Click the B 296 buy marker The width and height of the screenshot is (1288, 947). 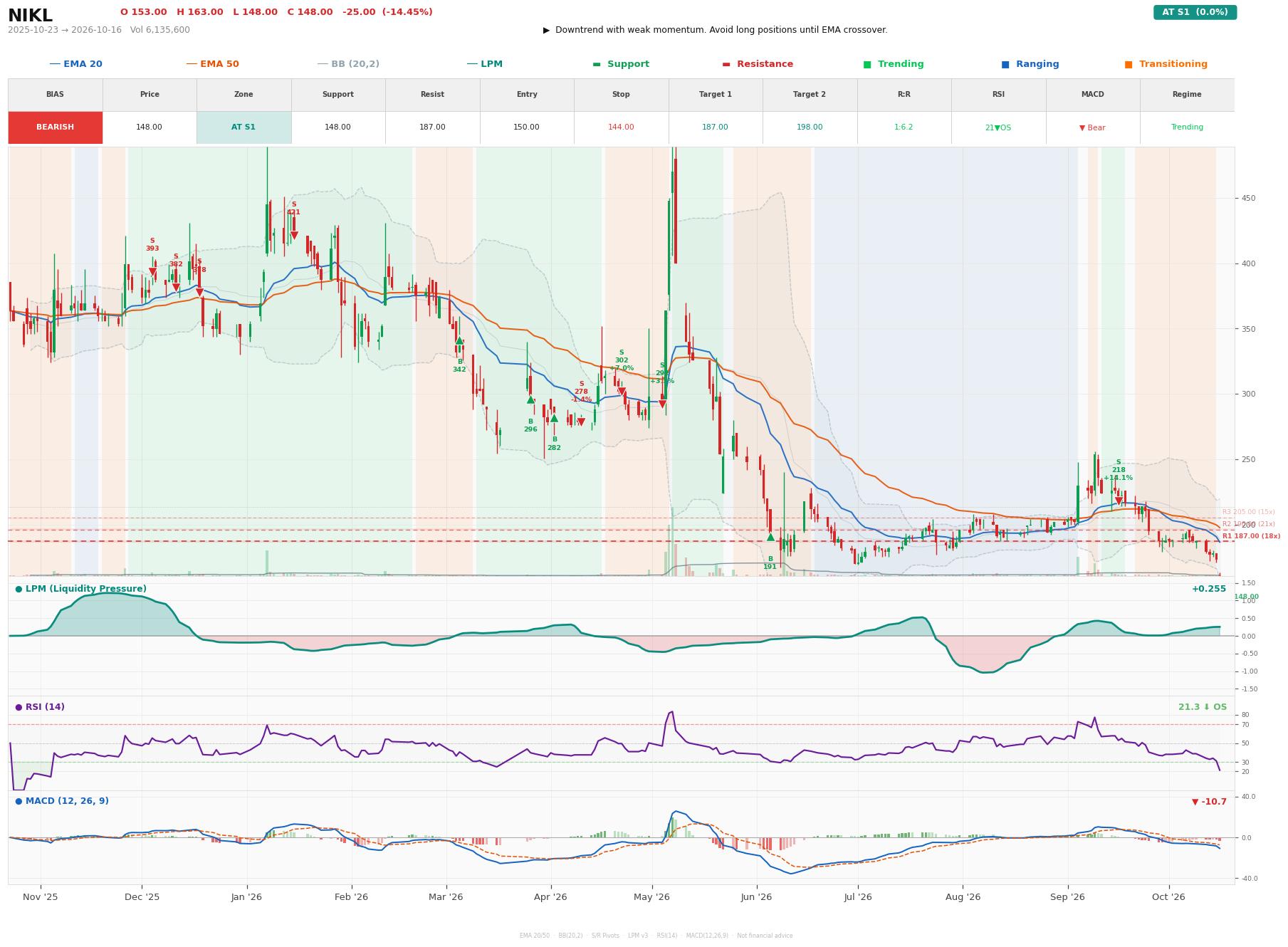(x=530, y=400)
